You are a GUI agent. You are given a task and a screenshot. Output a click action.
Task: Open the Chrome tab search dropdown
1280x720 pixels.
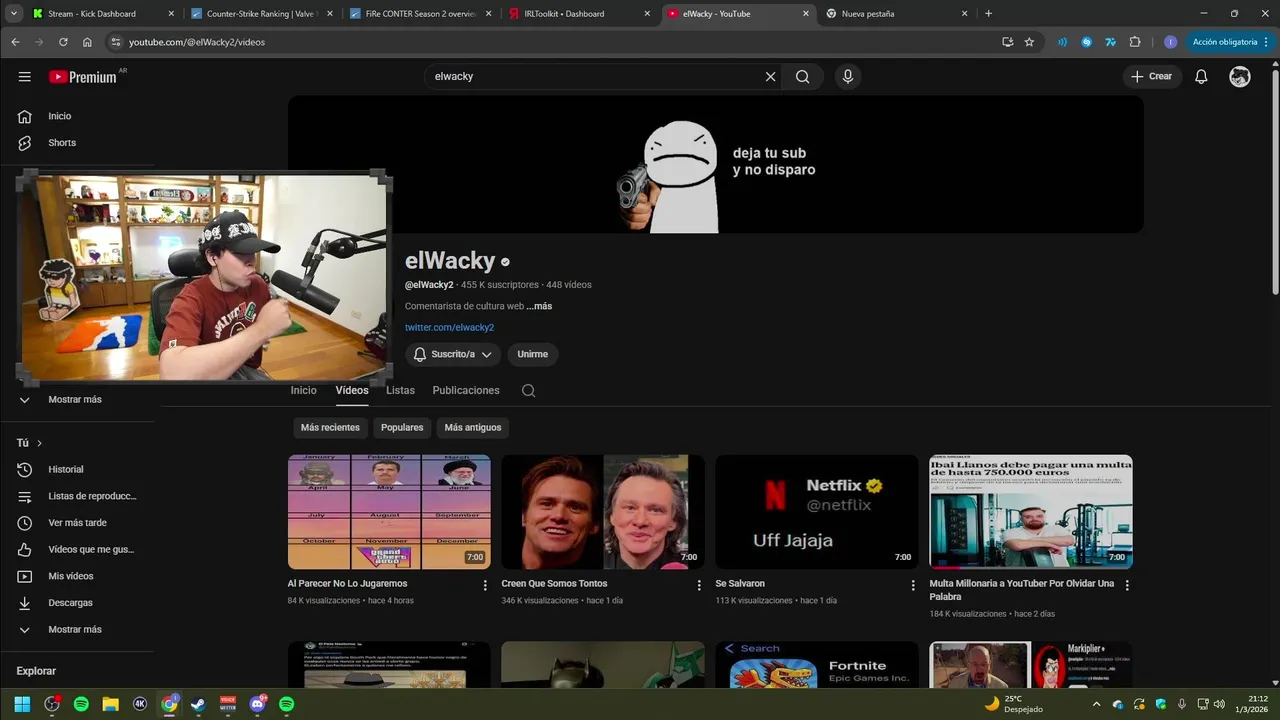tap(14, 13)
